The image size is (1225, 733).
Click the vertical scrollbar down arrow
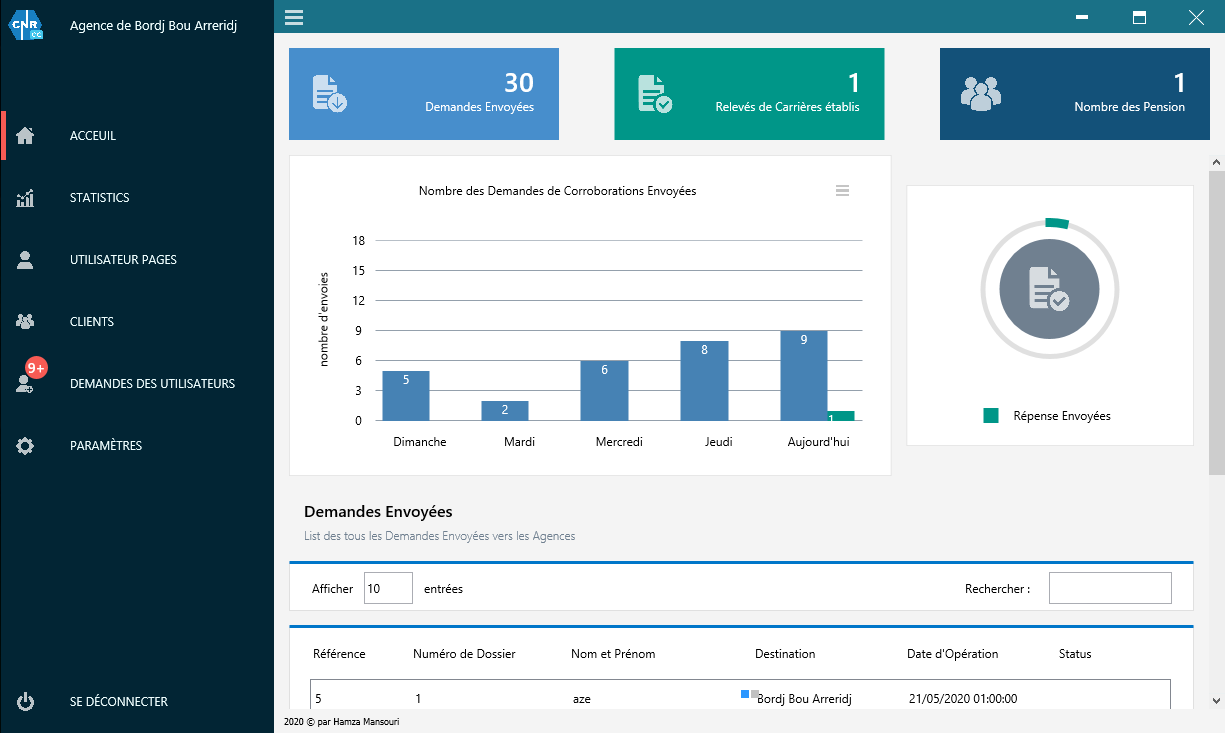point(1216,701)
